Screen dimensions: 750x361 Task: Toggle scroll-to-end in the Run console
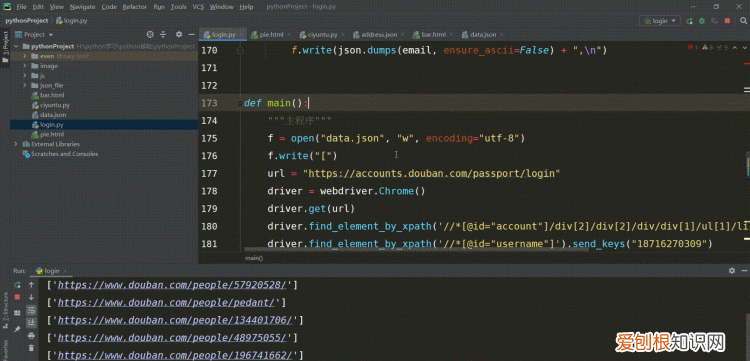tap(31, 322)
